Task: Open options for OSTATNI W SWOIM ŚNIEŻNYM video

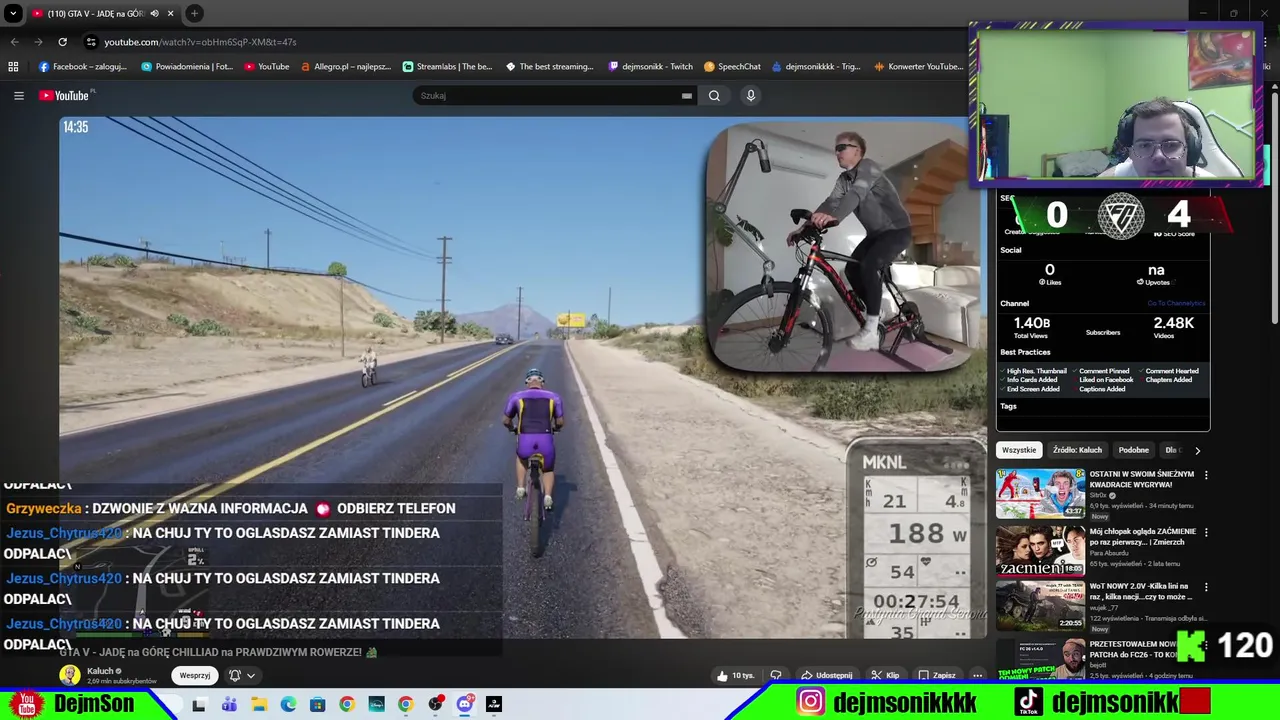Action: click(1205, 475)
